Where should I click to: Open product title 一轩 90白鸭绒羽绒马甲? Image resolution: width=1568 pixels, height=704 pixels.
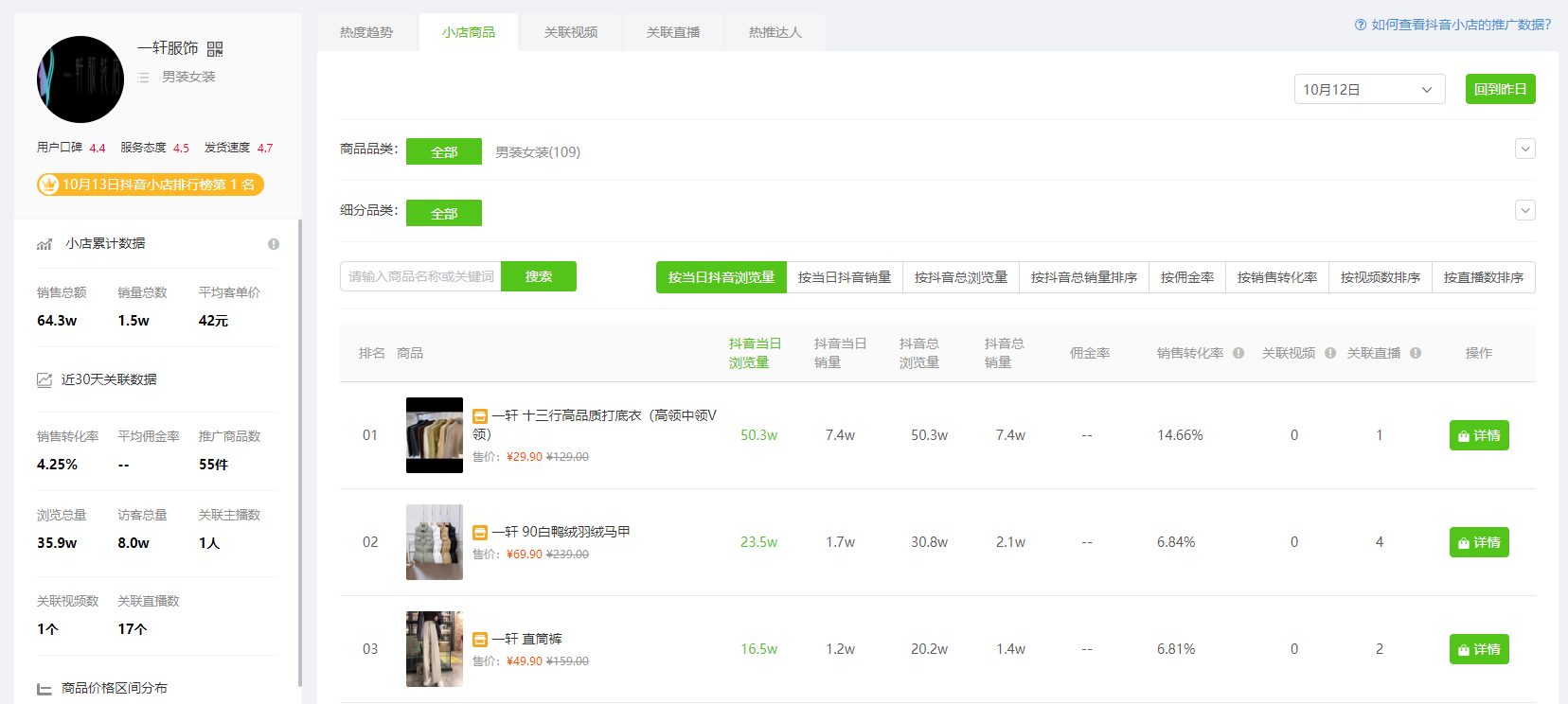561,532
